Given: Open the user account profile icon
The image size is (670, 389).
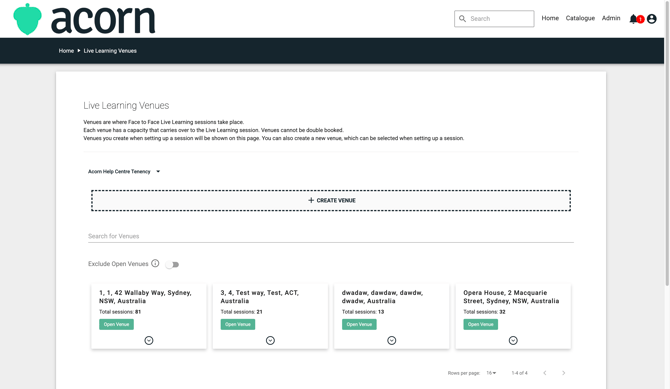Looking at the screenshot, I should coord(652,19).
